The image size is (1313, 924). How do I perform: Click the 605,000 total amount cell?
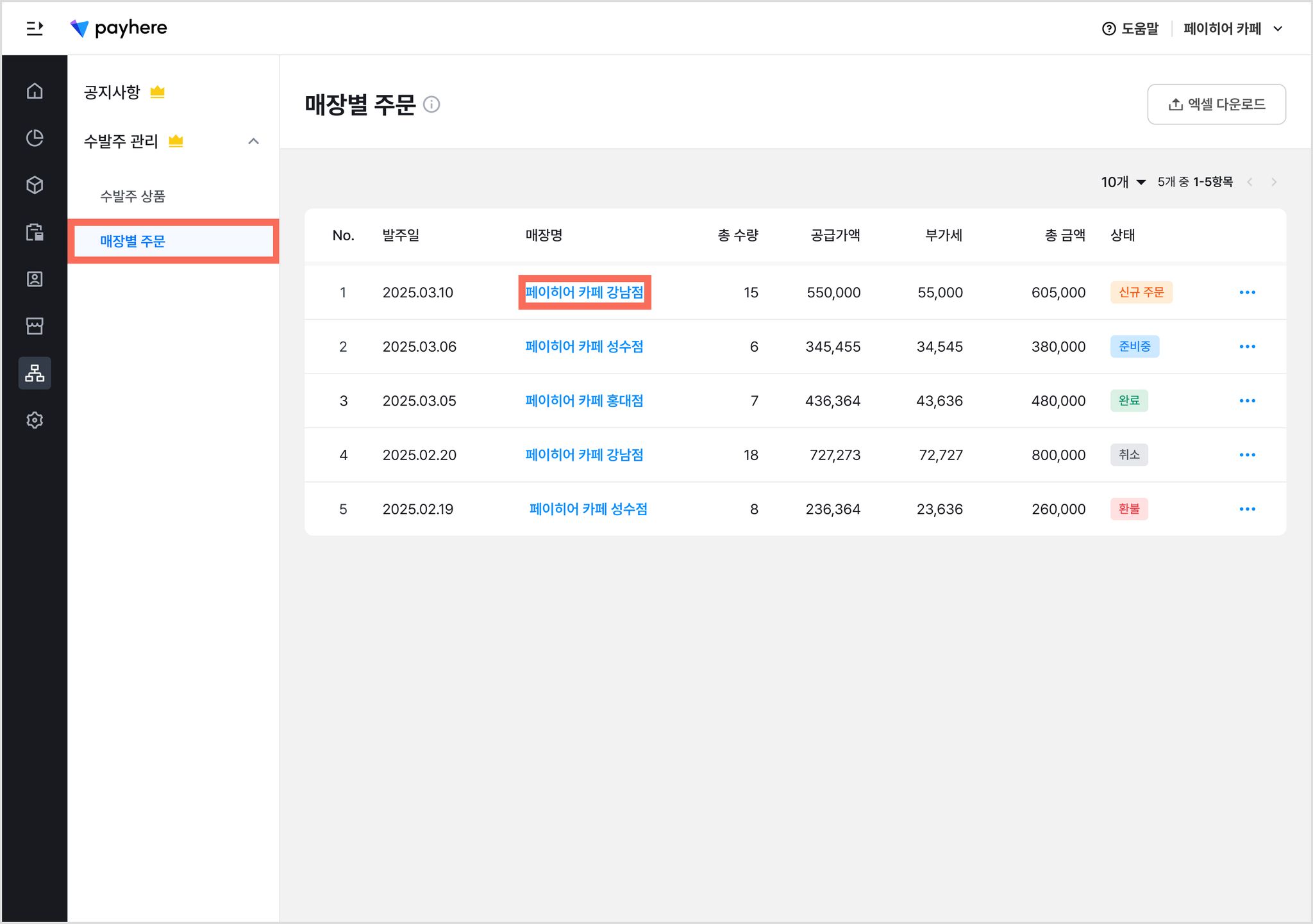(1058, 292)
